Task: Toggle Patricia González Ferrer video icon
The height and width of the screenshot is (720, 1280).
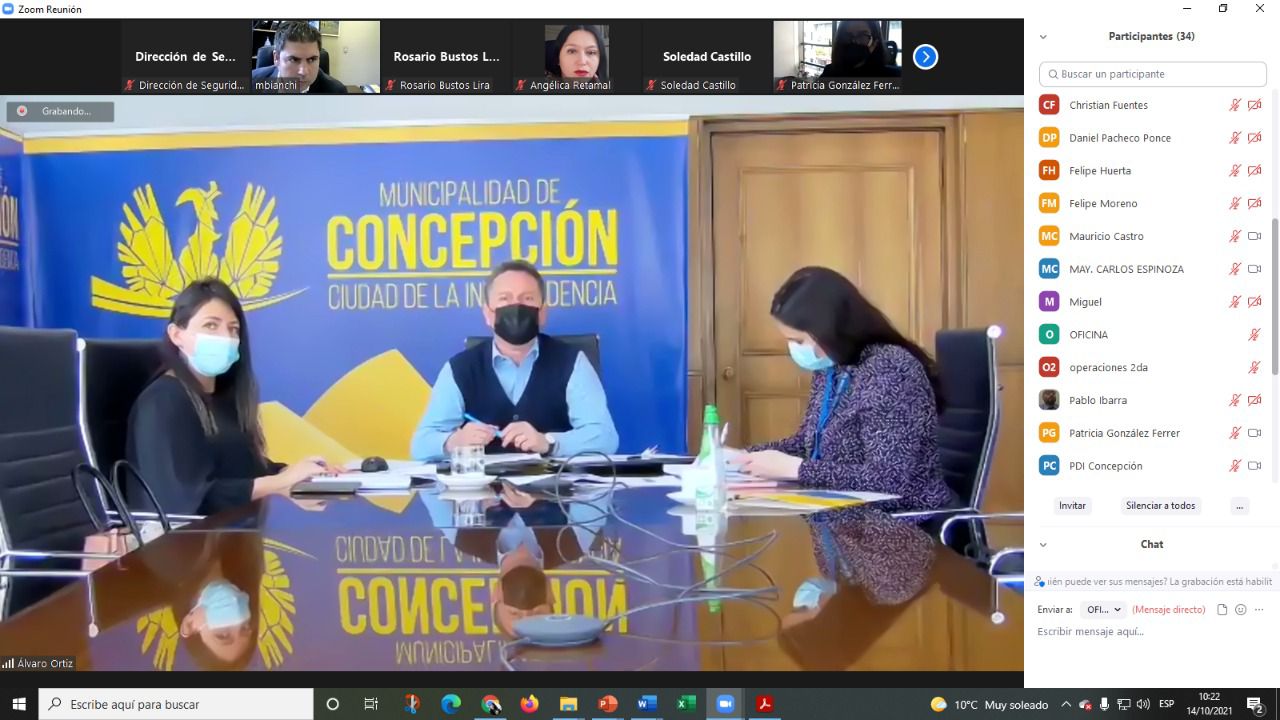Action: (1254, 433)
